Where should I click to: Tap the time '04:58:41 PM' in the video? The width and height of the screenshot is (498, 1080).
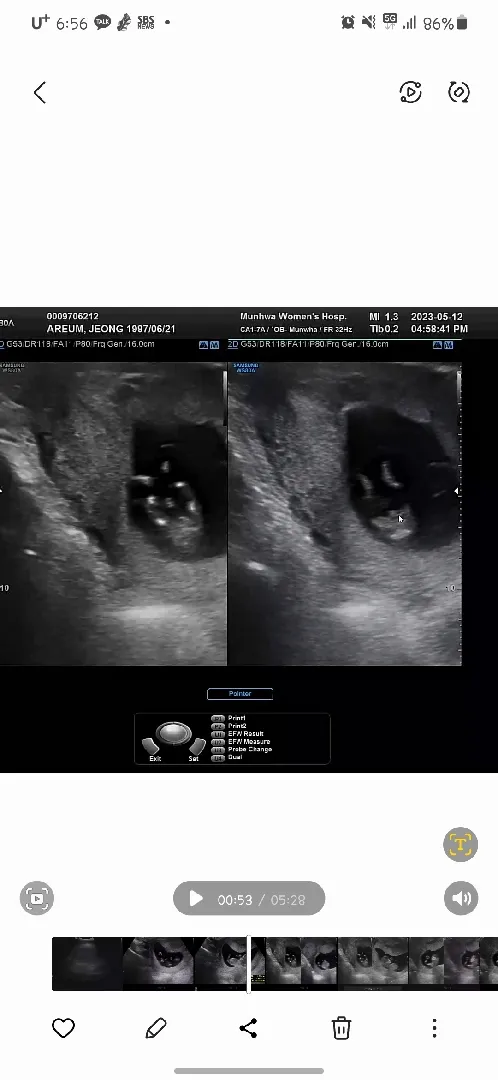439,329
